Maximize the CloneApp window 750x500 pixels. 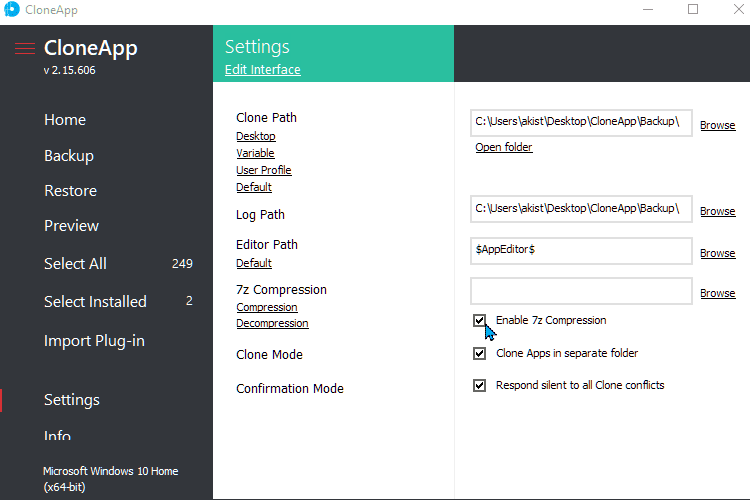click(x=693, y=9)
